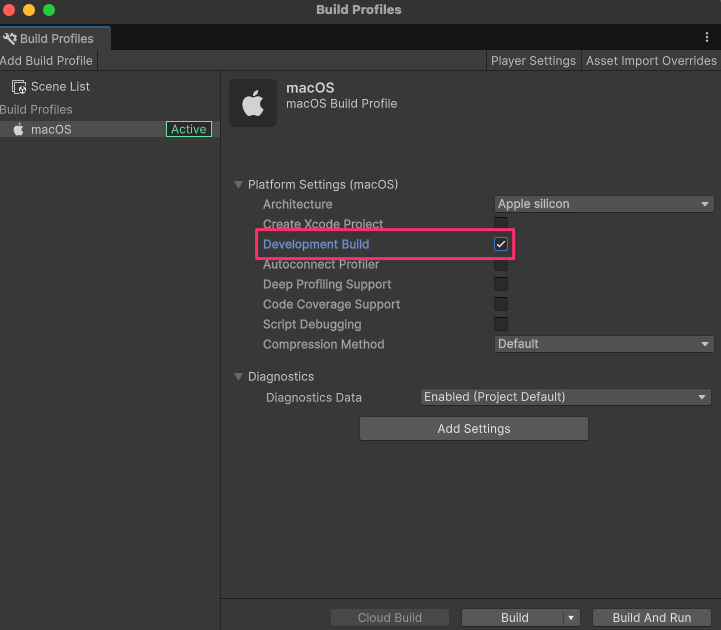Open the Compression Method dropdown
Viewport: 721px width, 630px height.
[604, 344]
